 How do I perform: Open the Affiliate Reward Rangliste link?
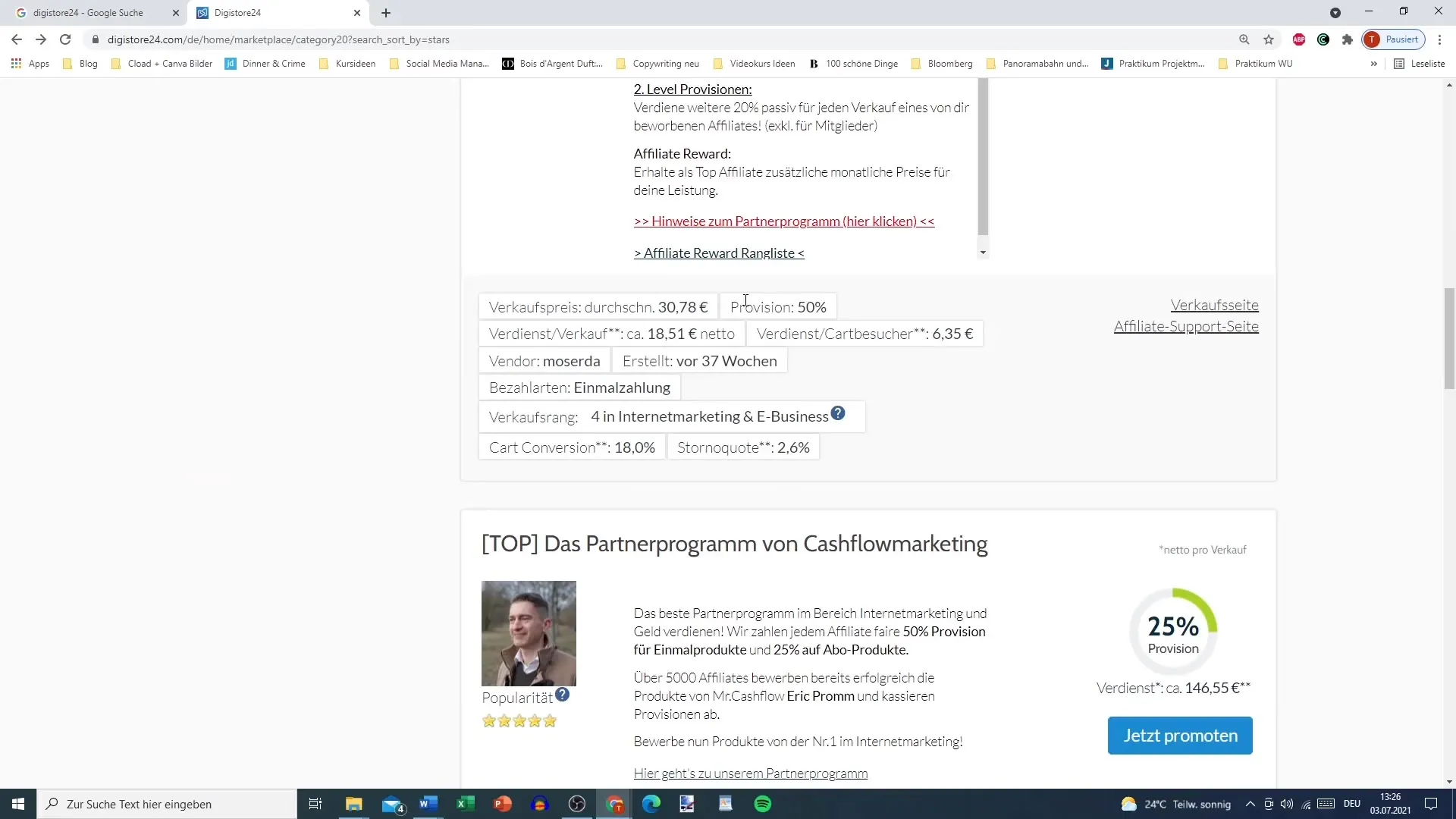(x=719, y=253)
